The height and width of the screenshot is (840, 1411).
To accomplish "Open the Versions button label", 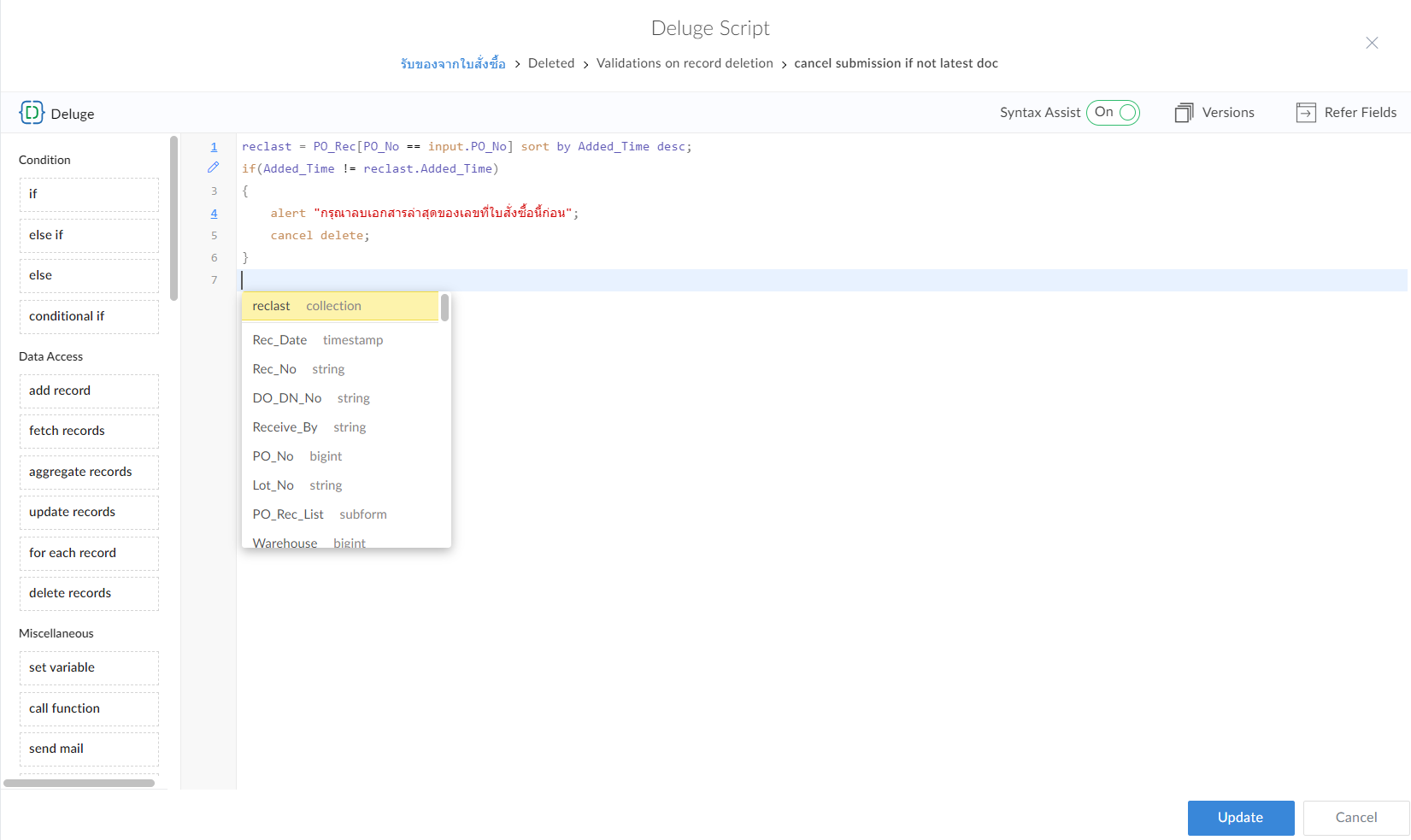I will click(1228, 113).
